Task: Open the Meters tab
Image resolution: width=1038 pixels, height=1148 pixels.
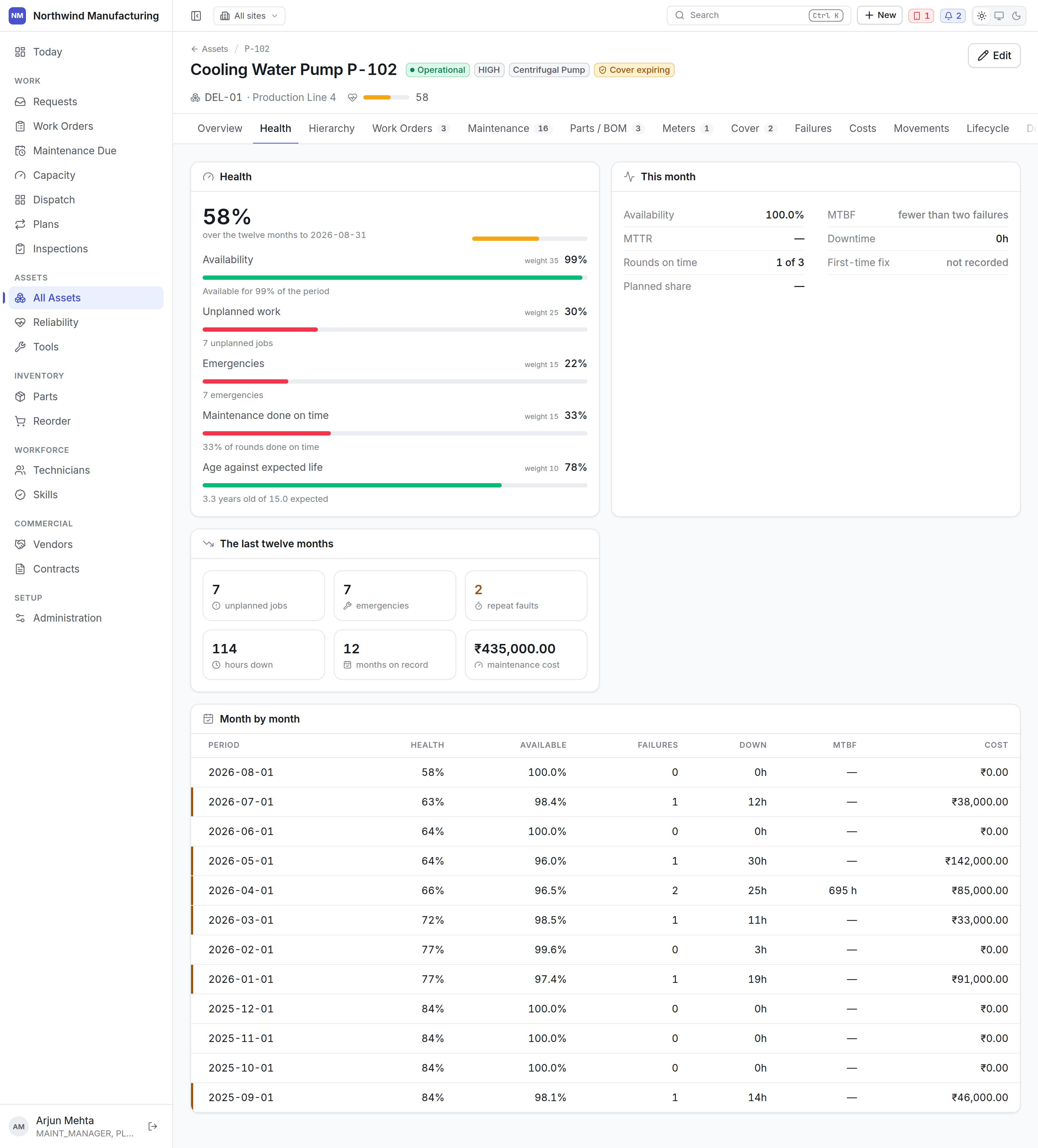Action: click(x=687, y=129)
